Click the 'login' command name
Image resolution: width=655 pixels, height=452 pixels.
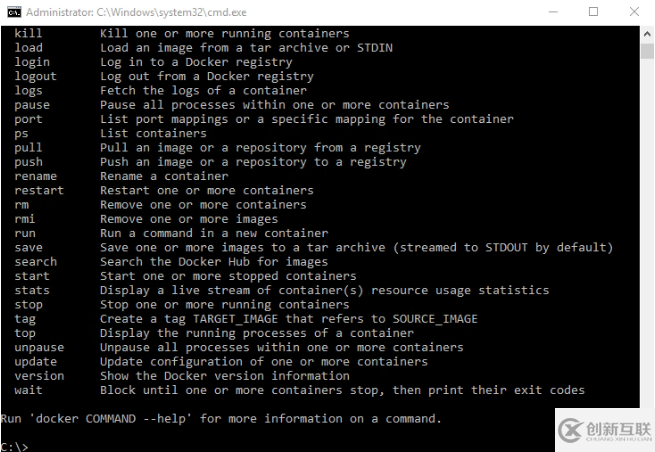(32, 62)
